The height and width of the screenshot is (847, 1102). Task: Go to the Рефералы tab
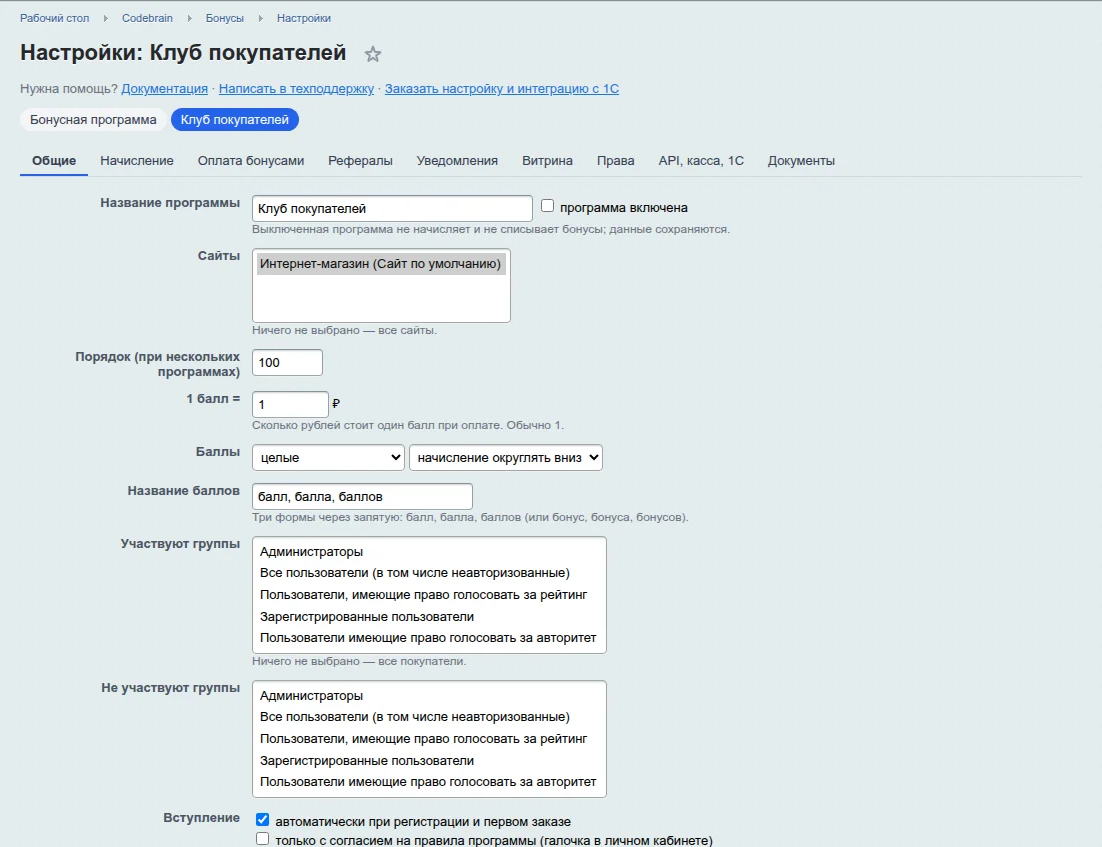click(361, 161)
